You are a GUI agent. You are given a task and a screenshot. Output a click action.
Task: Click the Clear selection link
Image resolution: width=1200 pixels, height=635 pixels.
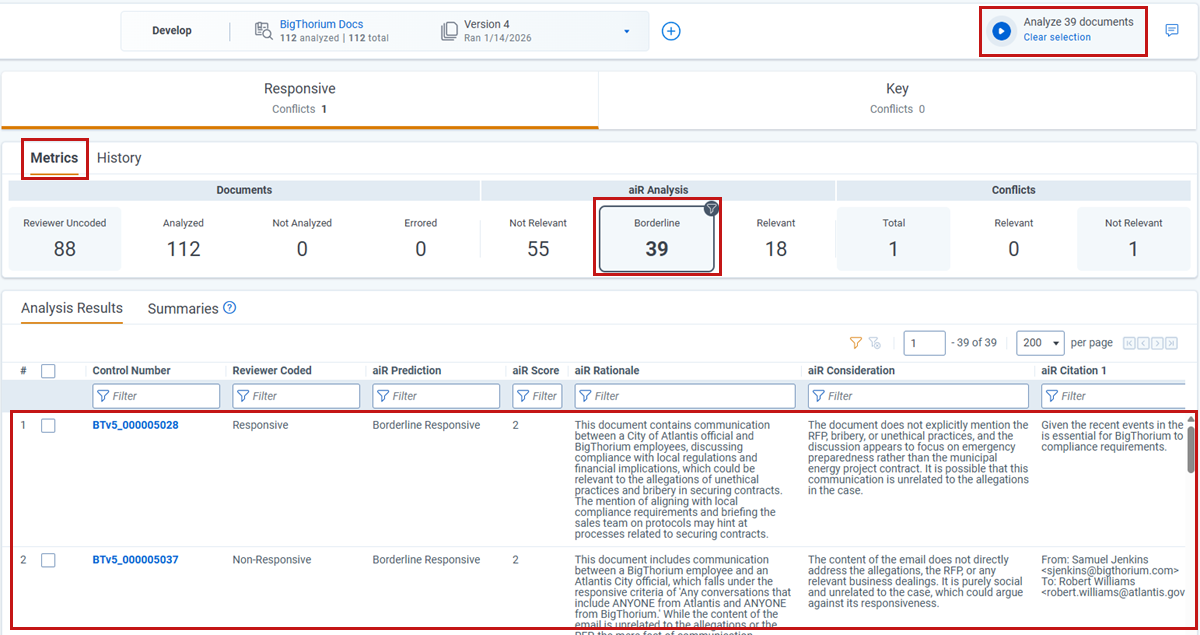(1057, 38)
